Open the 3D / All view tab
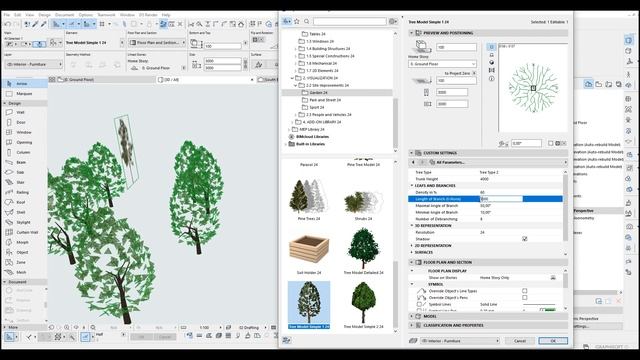640x360 pixels. tap(206, 80)
